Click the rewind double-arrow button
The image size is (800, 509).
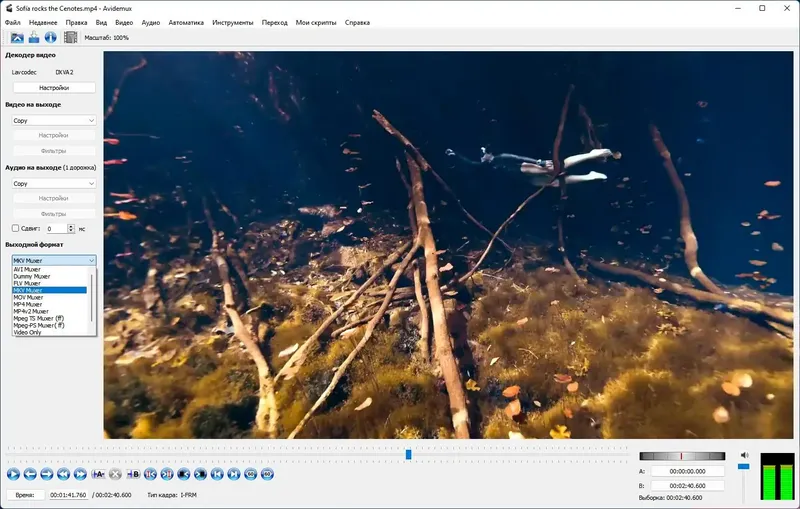tap(64, 474)
